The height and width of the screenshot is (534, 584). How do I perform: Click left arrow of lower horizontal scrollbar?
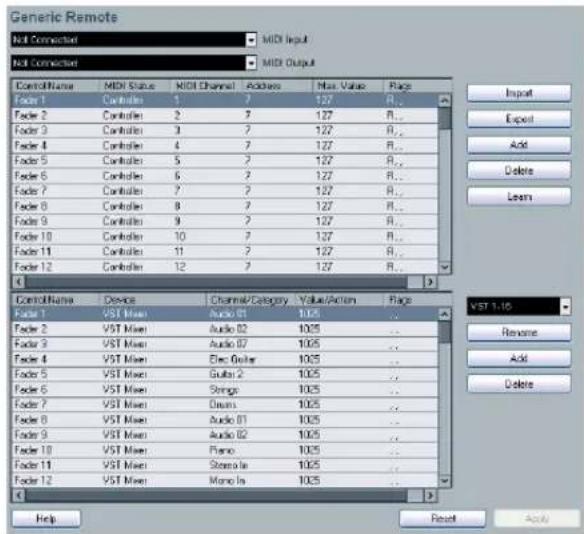coord(19,495)
